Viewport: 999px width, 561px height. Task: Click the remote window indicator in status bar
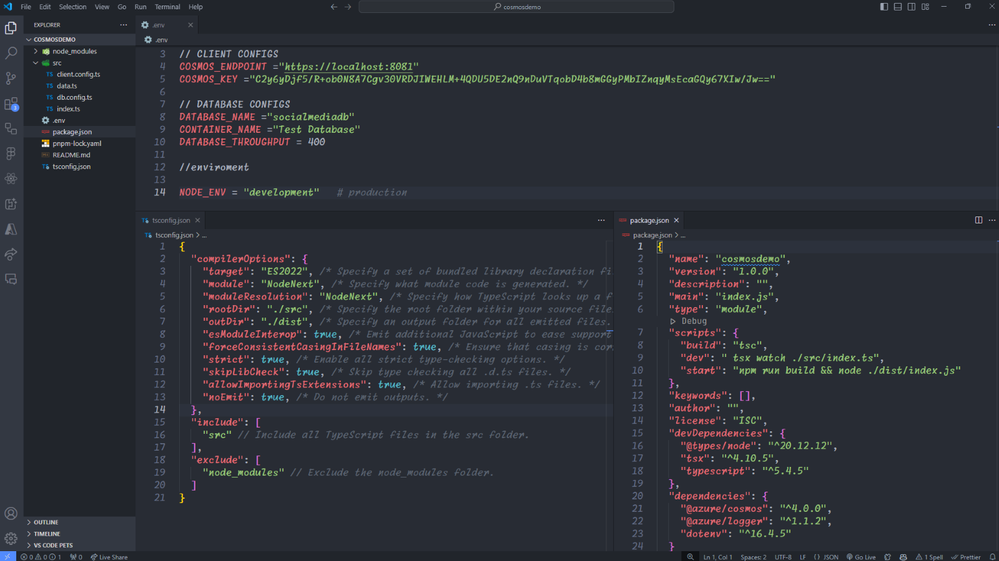pyautogui.click(x=8, y=557)
